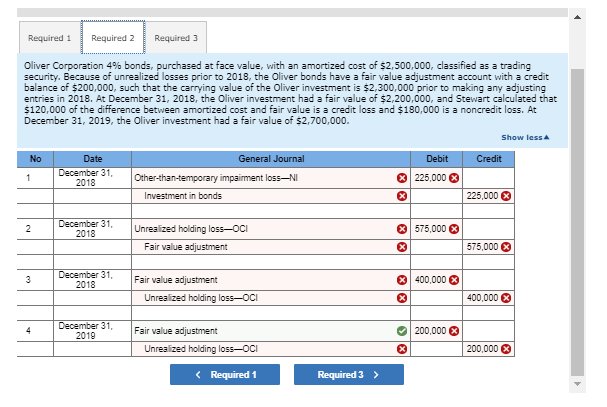This screenshot has width=607, height=407.
Task: Click red X icon beside Unrealized holding loss—OCI in entry 2
Action: click(x=402, y=229)
